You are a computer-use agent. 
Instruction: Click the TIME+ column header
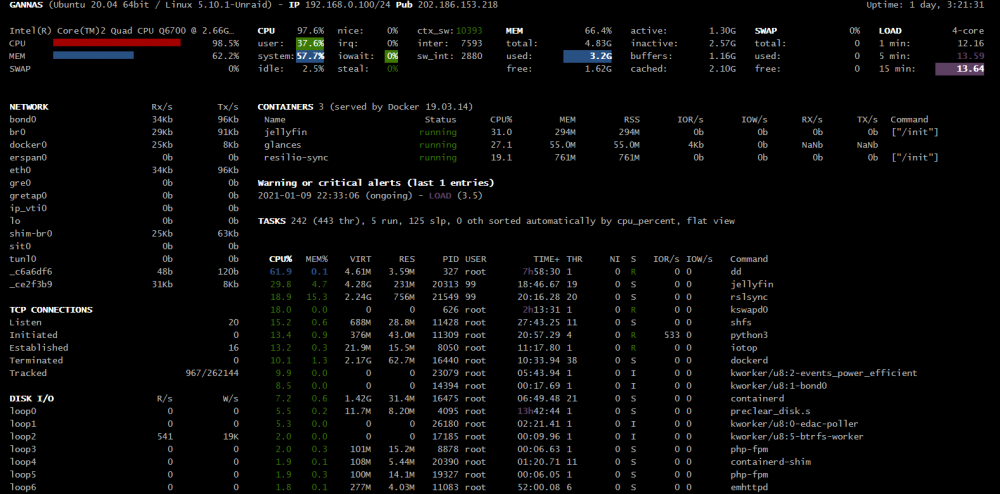[546, 259]
